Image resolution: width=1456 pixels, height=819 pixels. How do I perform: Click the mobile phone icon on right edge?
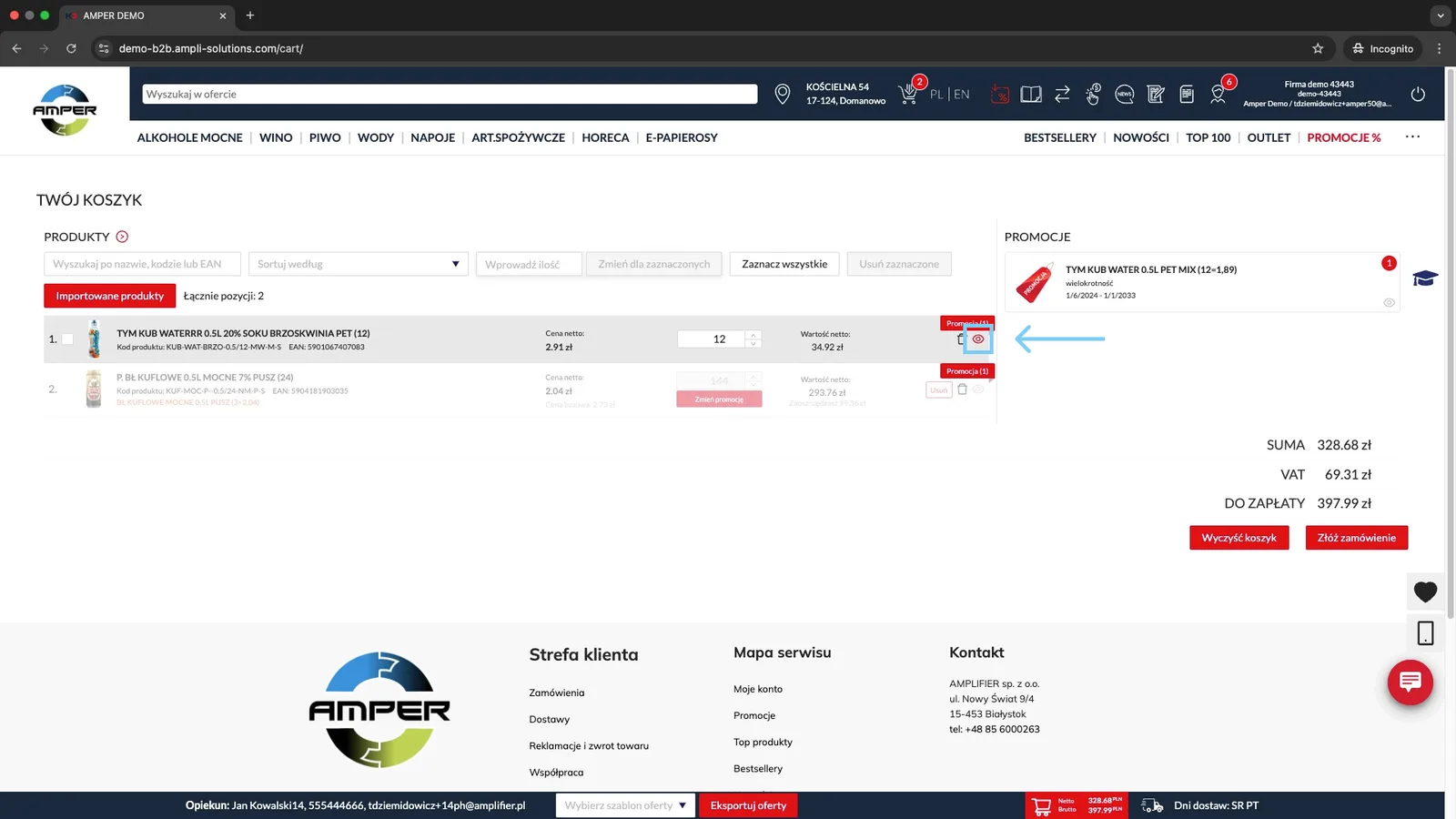[x=1425, y=632]
